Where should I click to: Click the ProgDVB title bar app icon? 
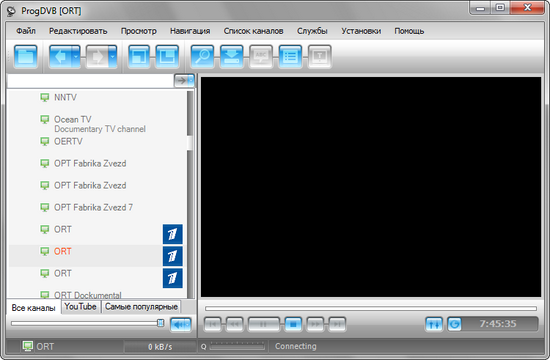tap(12, 11)
